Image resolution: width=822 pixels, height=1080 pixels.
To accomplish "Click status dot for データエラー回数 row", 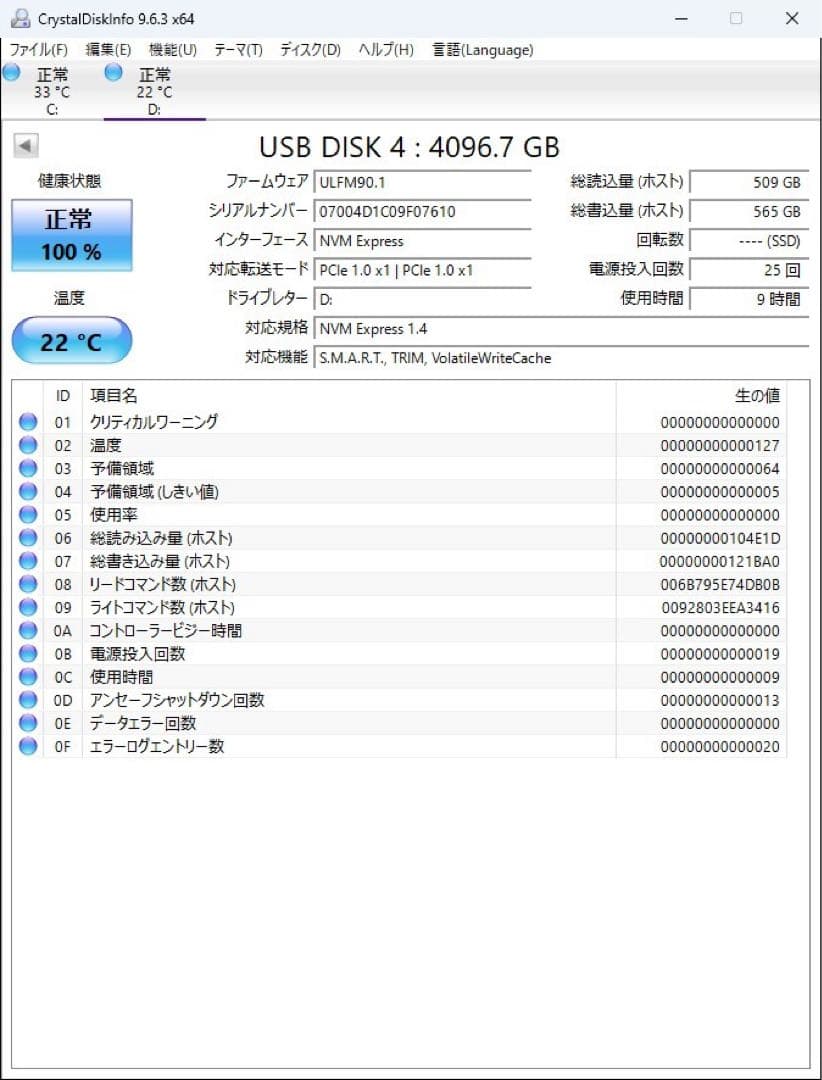I will (x=28, y=723).
